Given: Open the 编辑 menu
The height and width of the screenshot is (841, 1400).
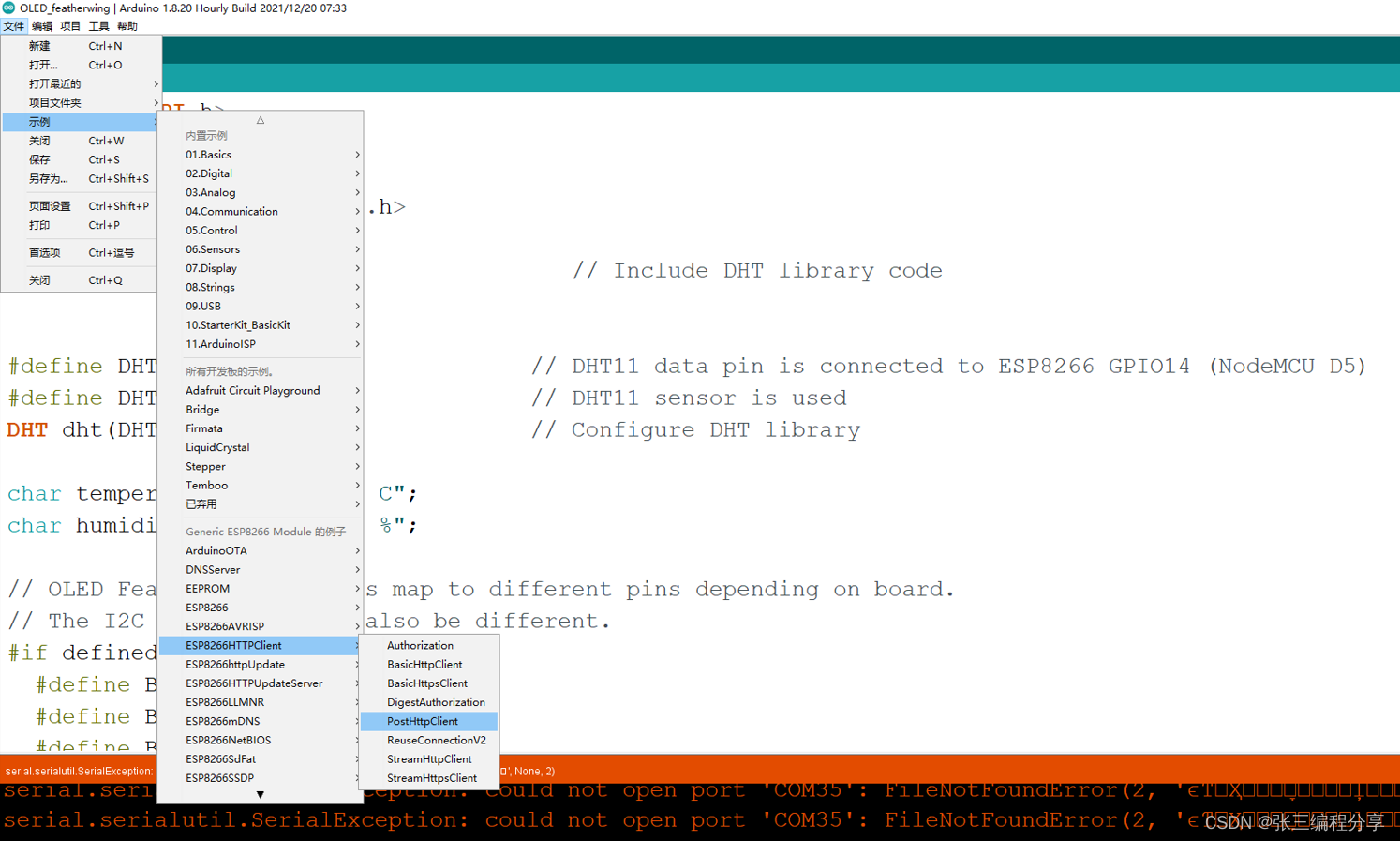Looking at the screenshot, I should point(42,26).
